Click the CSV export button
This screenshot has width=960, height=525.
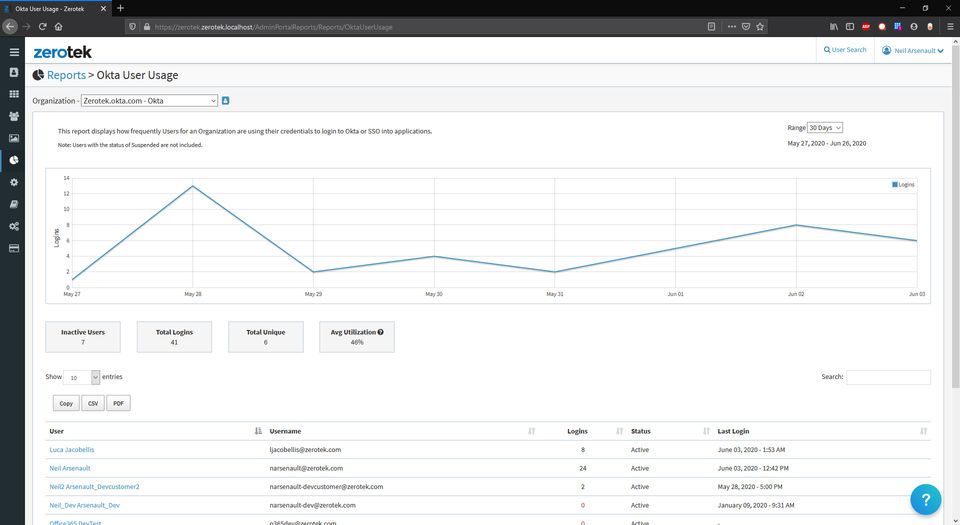[93, 403]
